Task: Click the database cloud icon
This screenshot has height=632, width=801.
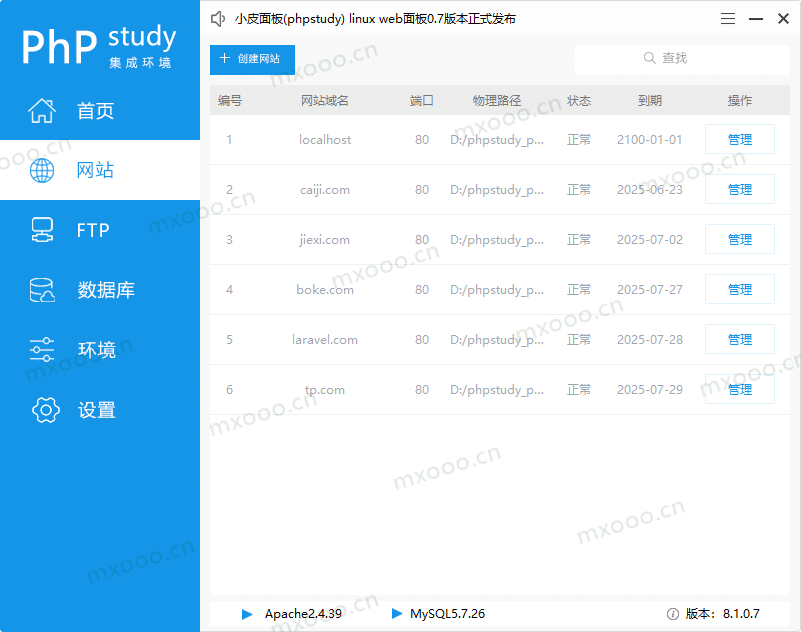Action: 42,291
